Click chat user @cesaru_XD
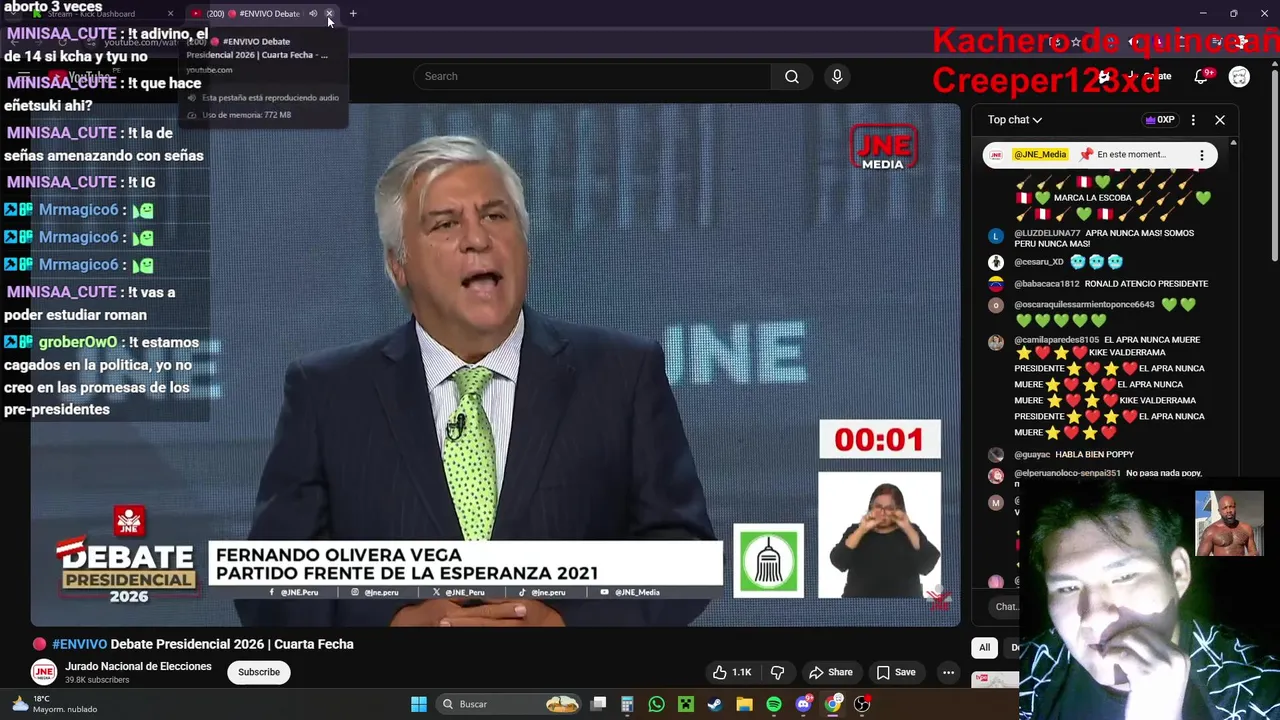This screenshot has width=1280, height=720. coord(1039,262)
